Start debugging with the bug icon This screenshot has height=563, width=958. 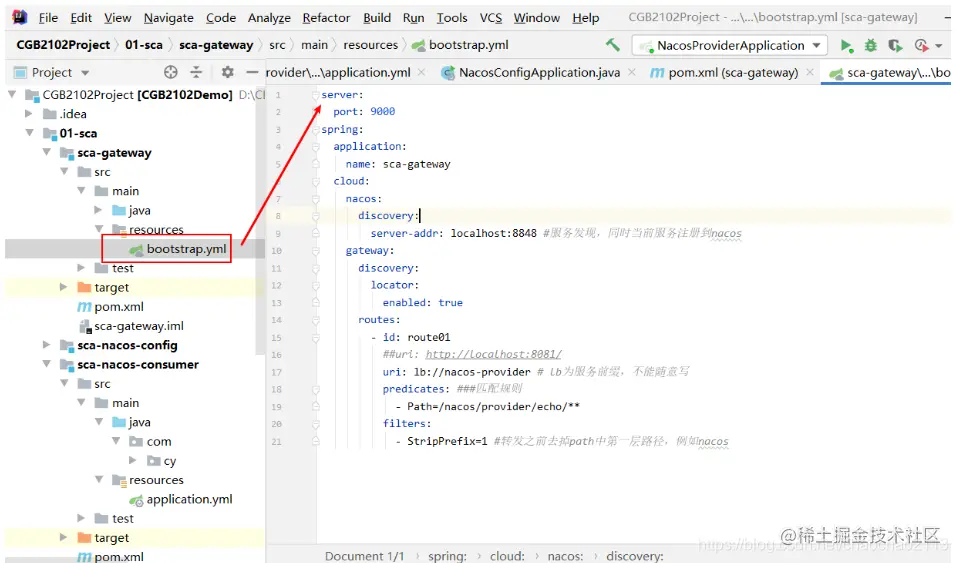click(871, 45)
